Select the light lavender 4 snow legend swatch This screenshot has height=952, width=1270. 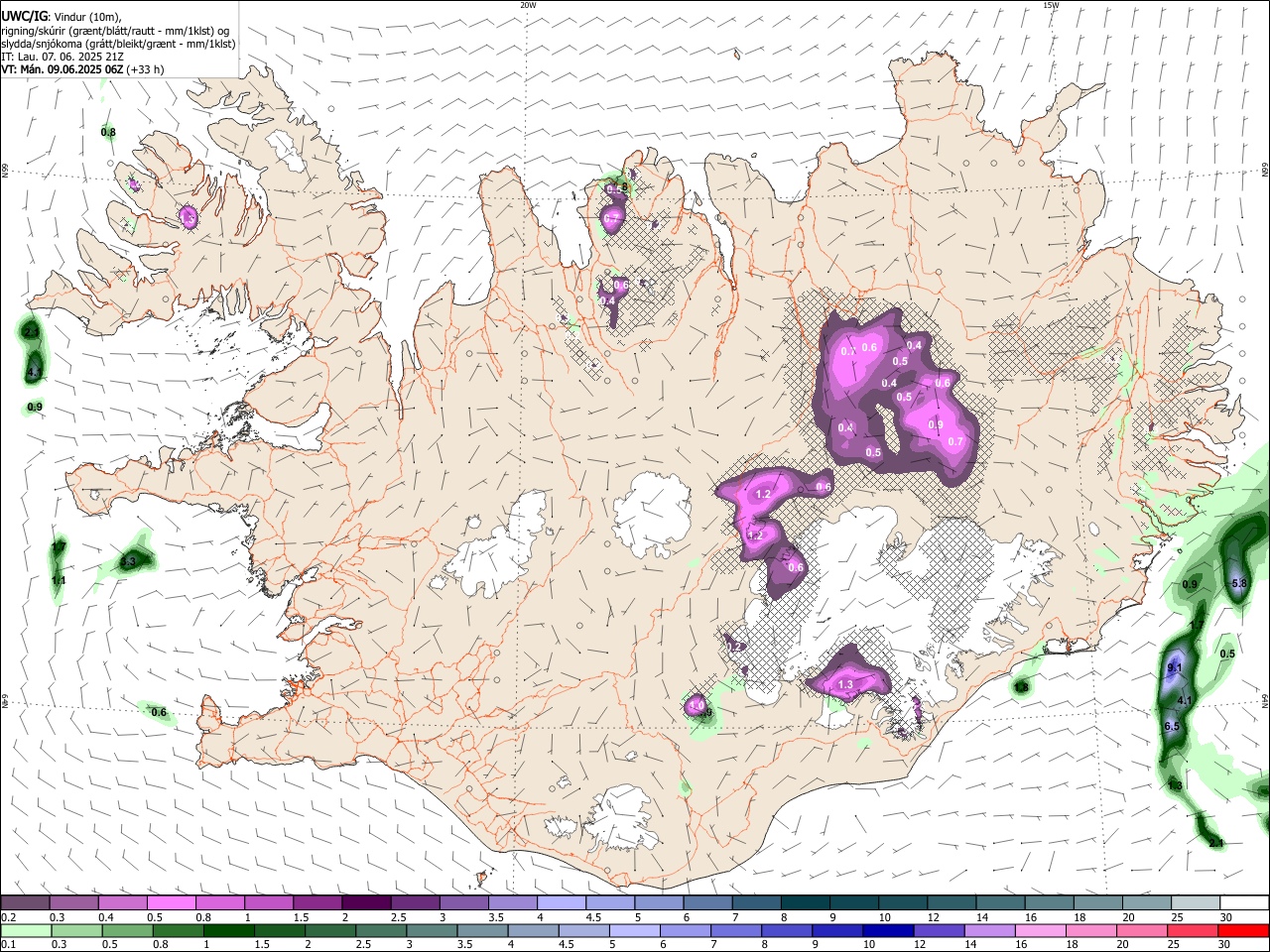(x=560, y=903)
